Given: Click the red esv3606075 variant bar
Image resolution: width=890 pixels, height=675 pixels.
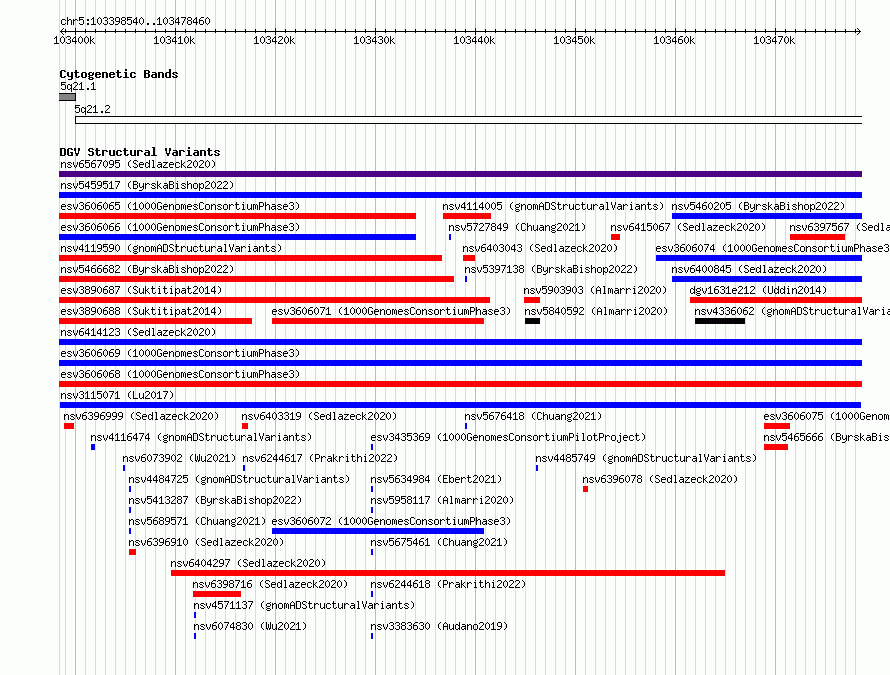Looking at the screenshot, I should [776, 426].
